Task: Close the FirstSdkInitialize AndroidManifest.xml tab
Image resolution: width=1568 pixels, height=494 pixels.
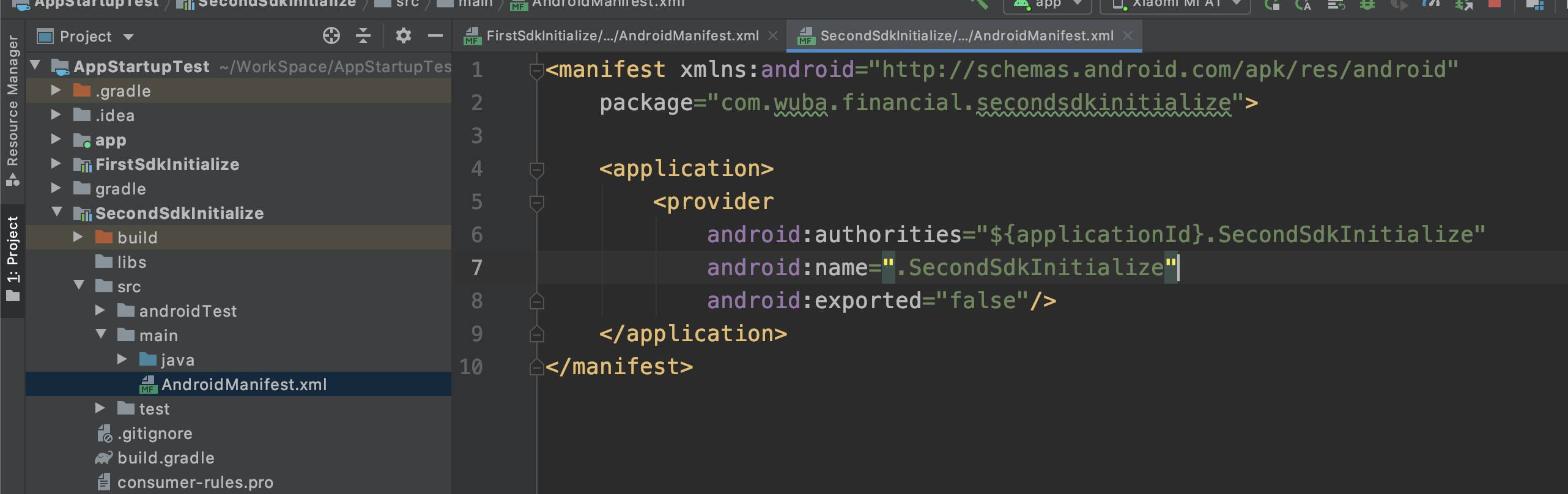Action: click(773, 36)
